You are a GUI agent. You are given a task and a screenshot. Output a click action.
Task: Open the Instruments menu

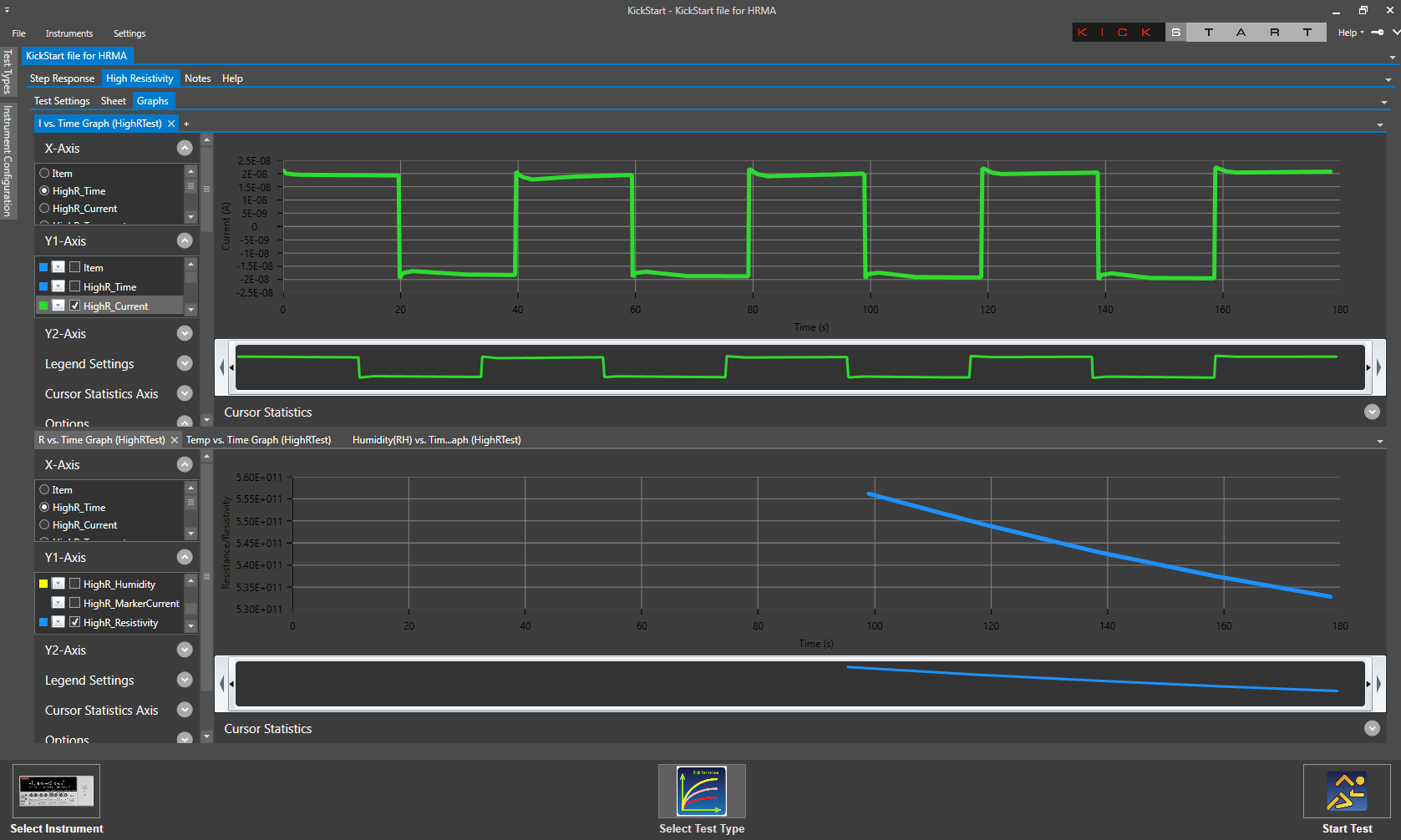pos(69,33)
